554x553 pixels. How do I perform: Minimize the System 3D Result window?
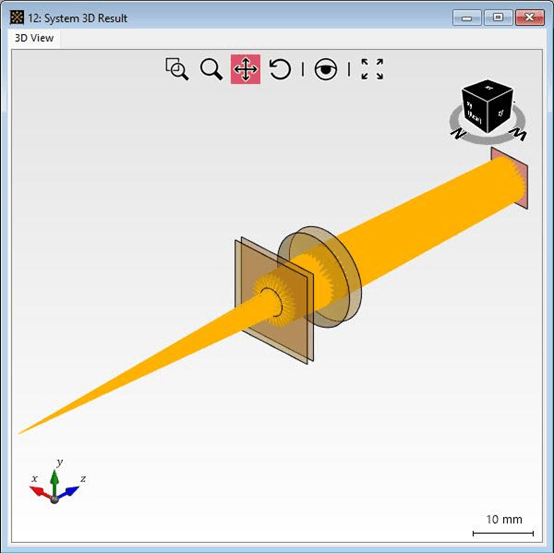467,18
